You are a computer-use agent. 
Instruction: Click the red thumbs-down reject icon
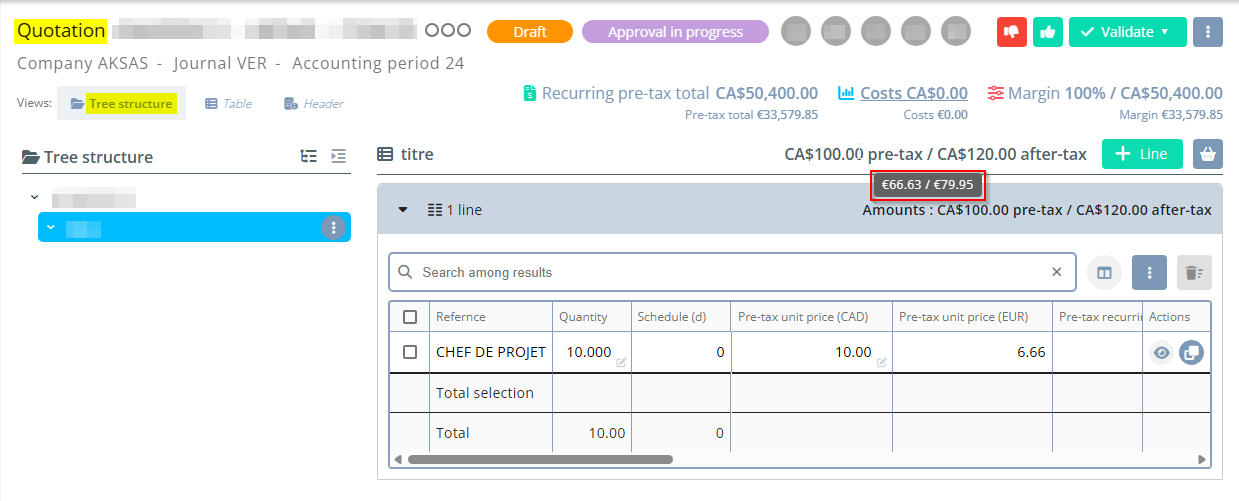(1012, 32)
